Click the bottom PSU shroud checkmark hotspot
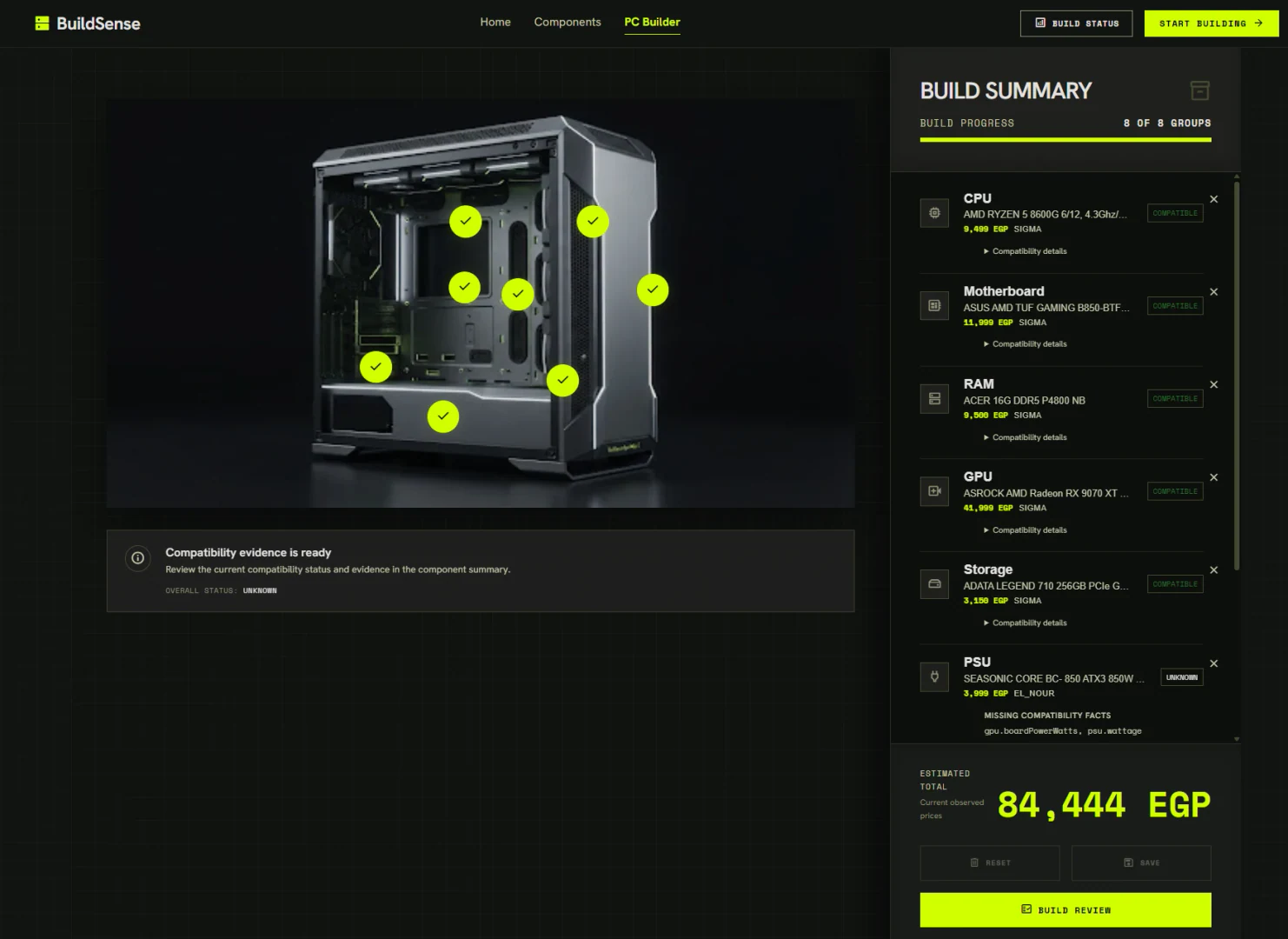Image resolution: width=1288 pixels, height=939 pixels. 443,416
